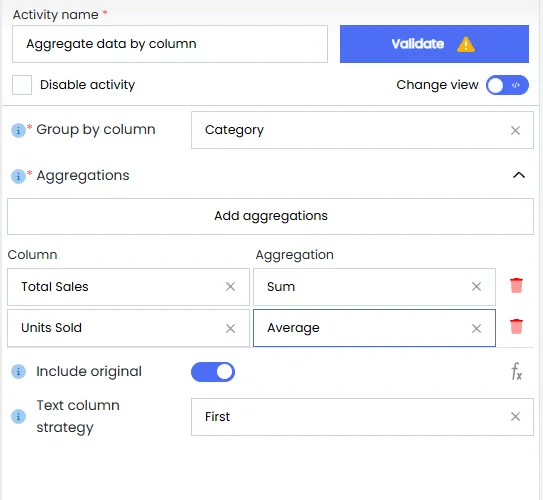Toggle the Change view switch
The height and width of the screenshot is (500, 543).
pos(507,85)
